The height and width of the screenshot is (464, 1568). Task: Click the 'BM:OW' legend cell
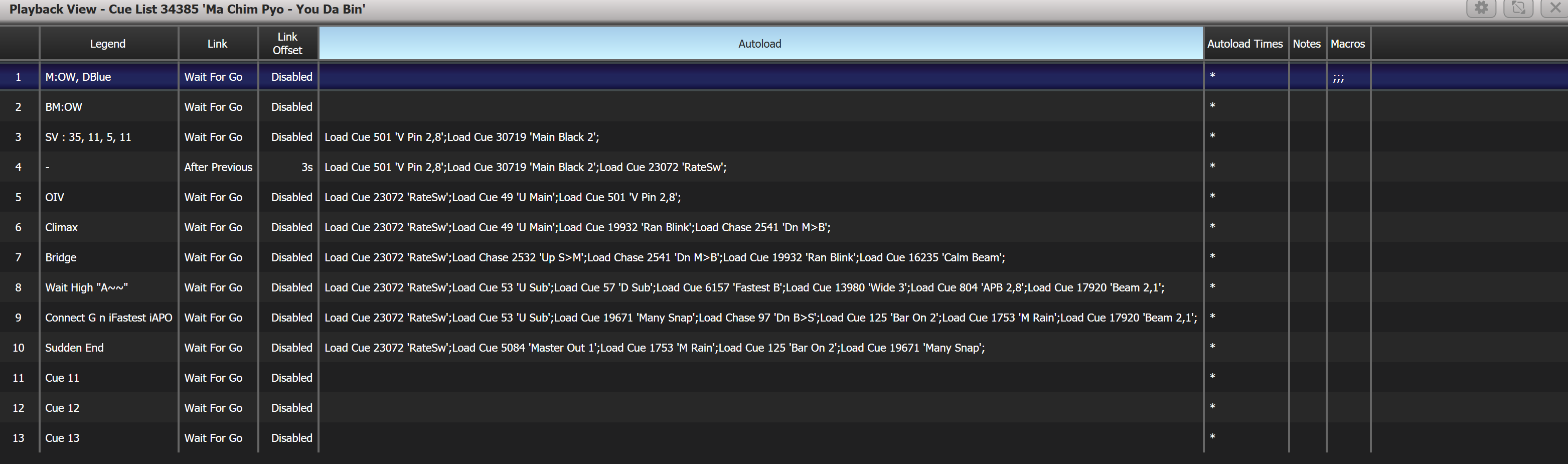click(x=108, y=106)
